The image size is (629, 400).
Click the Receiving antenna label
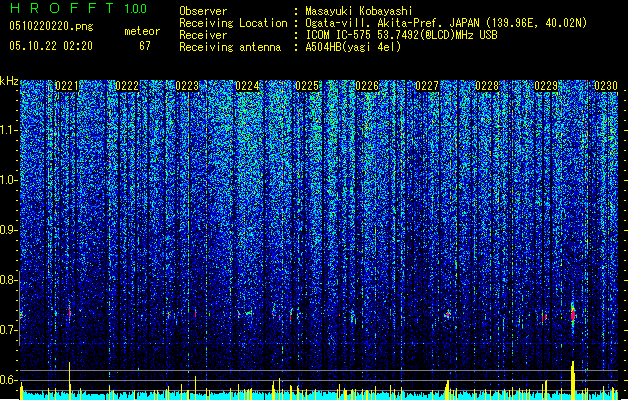click(x=230, y=47)
